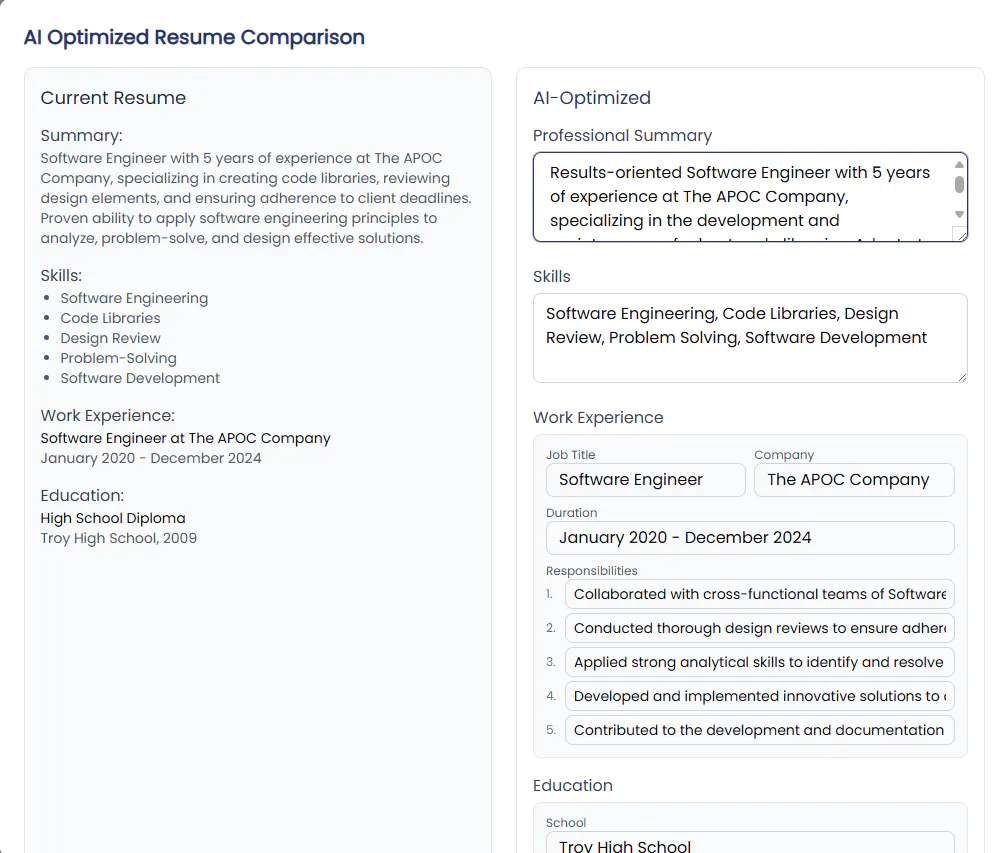This screenshot has width=1006, height=853.
Task: Click the Software Engineering bullet item
Action: [134, 298]
